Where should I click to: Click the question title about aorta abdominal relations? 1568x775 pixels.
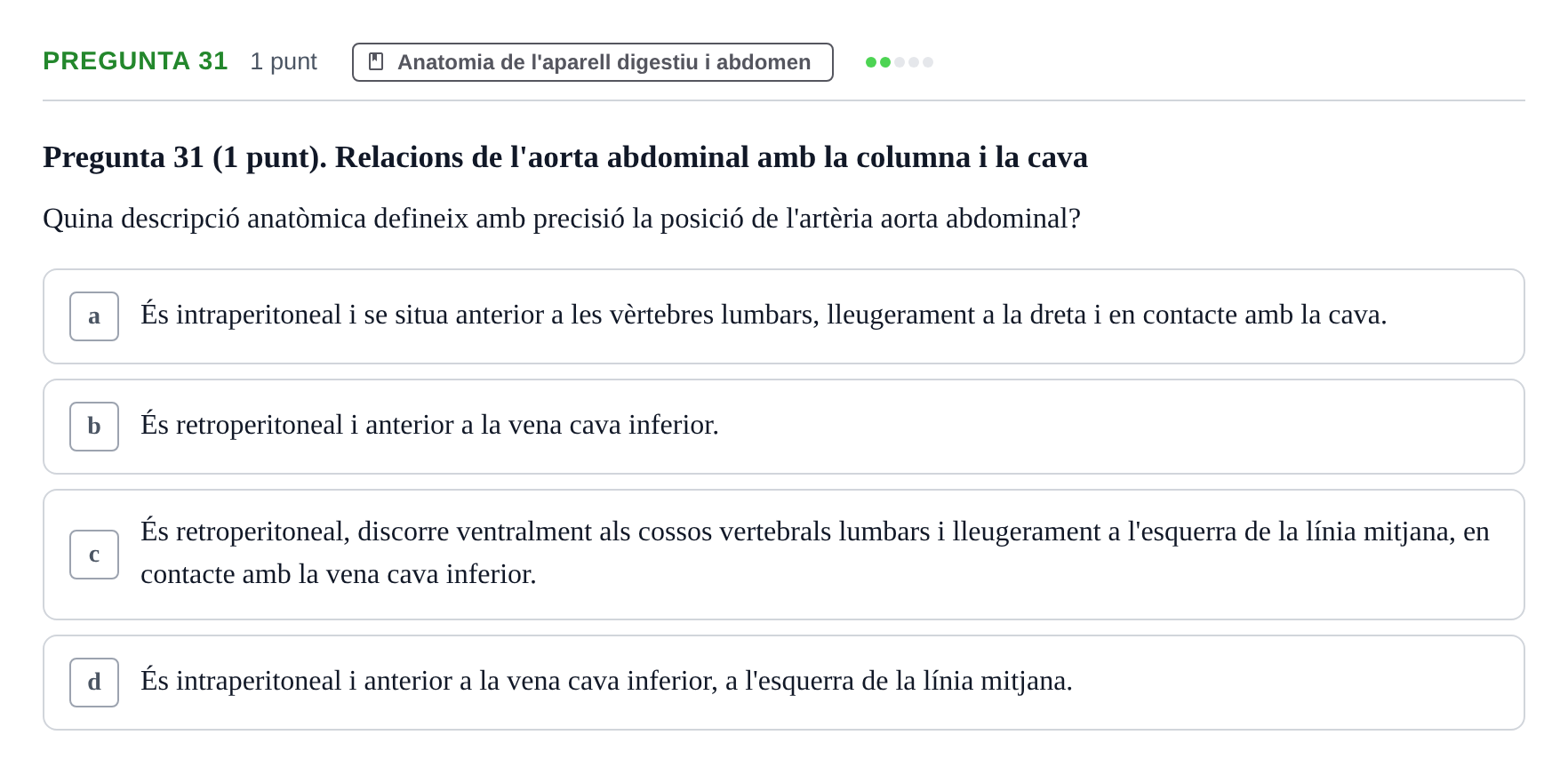(565, 157)
